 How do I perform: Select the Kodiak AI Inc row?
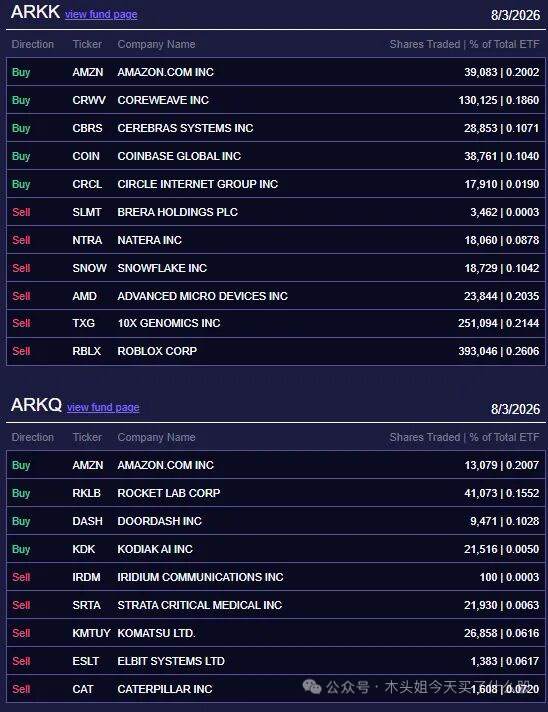click(x=276, y=549)
